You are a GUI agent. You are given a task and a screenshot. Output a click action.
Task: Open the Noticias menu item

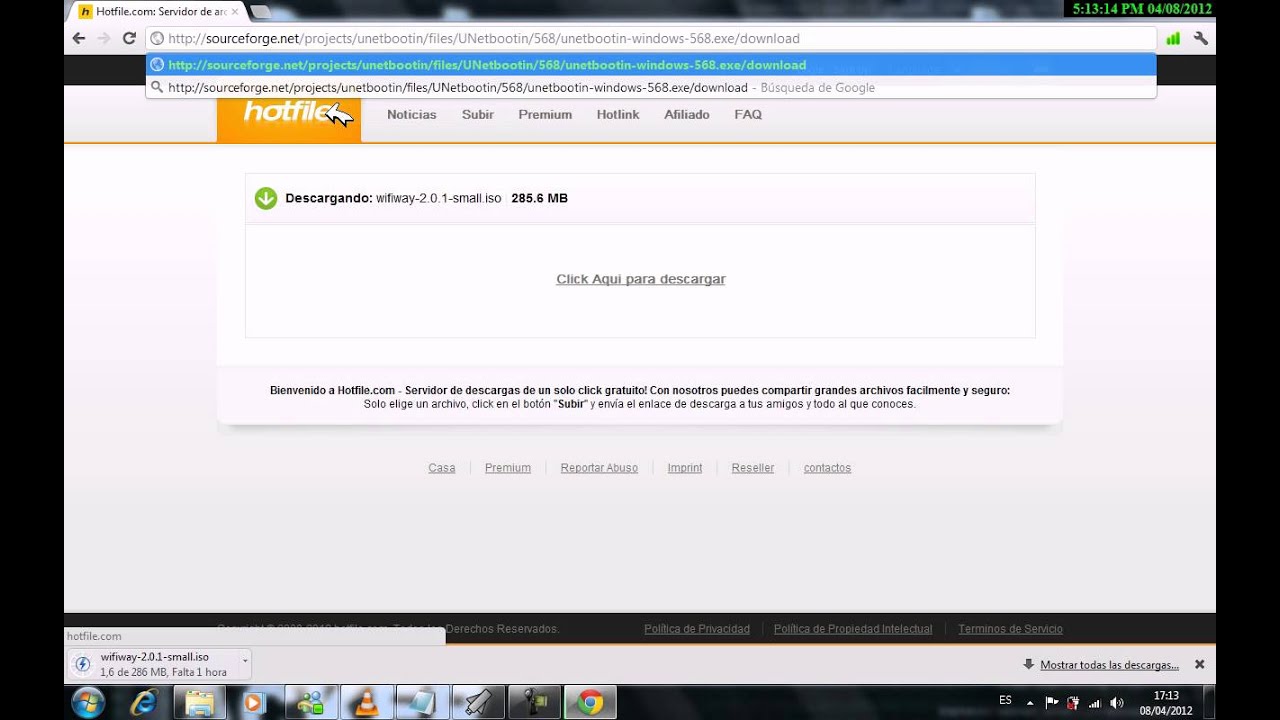[x=412, y=114]
